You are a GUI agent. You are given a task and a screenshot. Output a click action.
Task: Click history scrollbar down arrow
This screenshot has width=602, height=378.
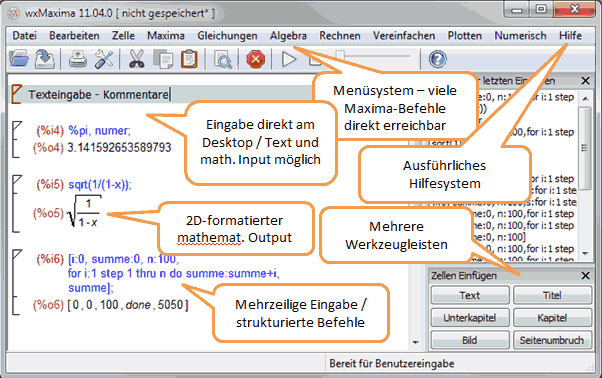tap(585, 253)
